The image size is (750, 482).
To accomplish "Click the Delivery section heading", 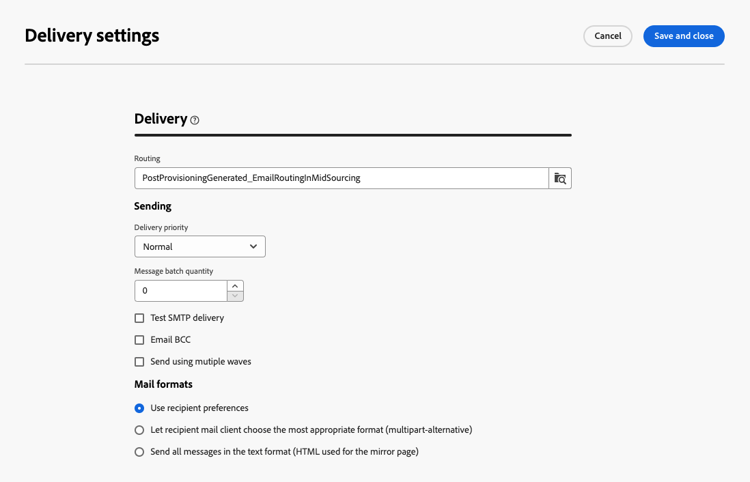I will click(x=160, y=119).
